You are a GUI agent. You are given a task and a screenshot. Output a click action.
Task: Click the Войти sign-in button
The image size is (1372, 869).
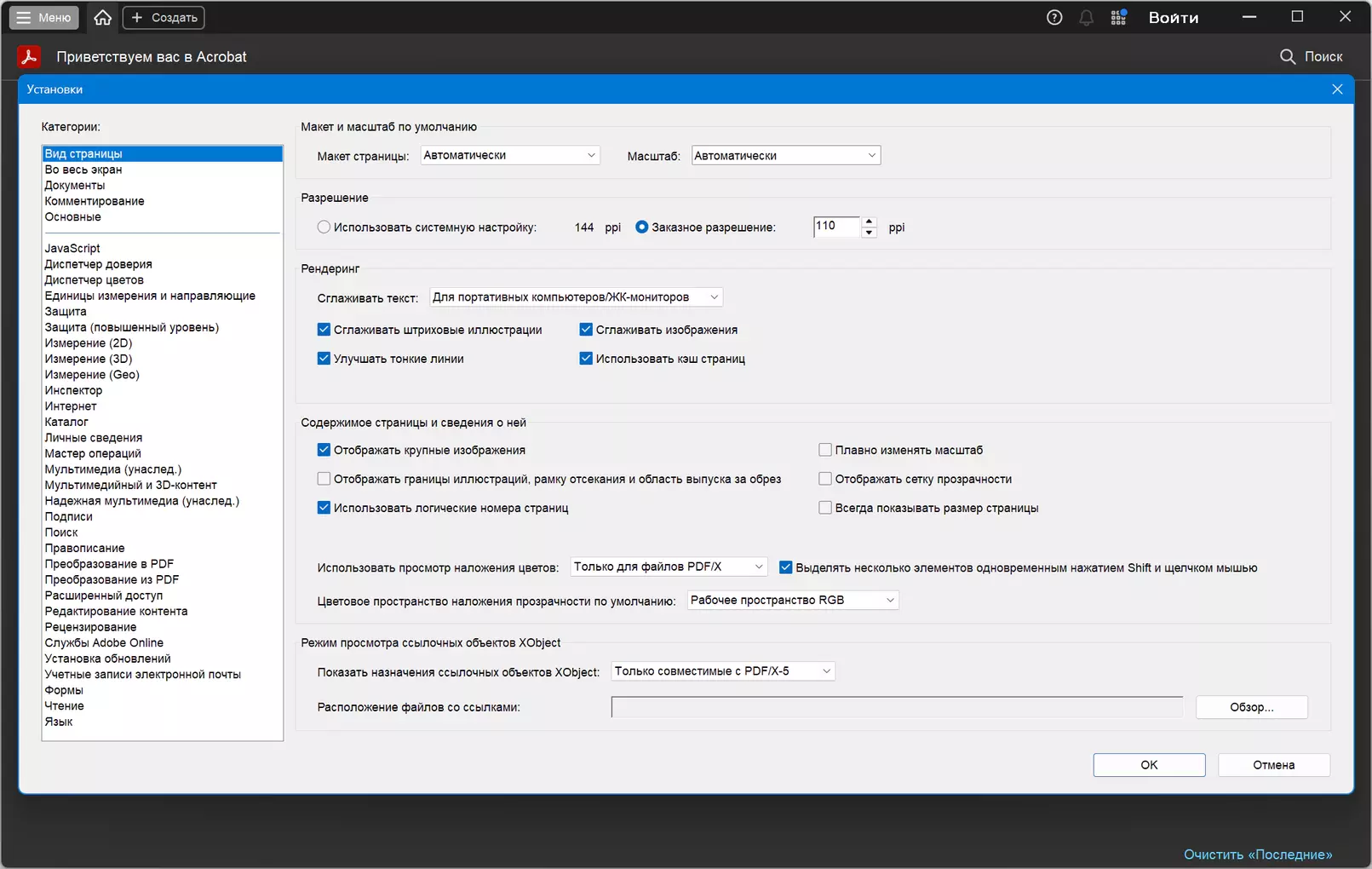point(1174,17)
